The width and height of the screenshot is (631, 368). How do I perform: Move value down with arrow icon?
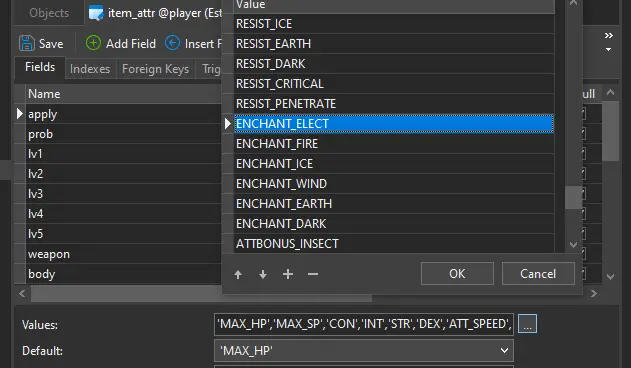click(263, 274)
